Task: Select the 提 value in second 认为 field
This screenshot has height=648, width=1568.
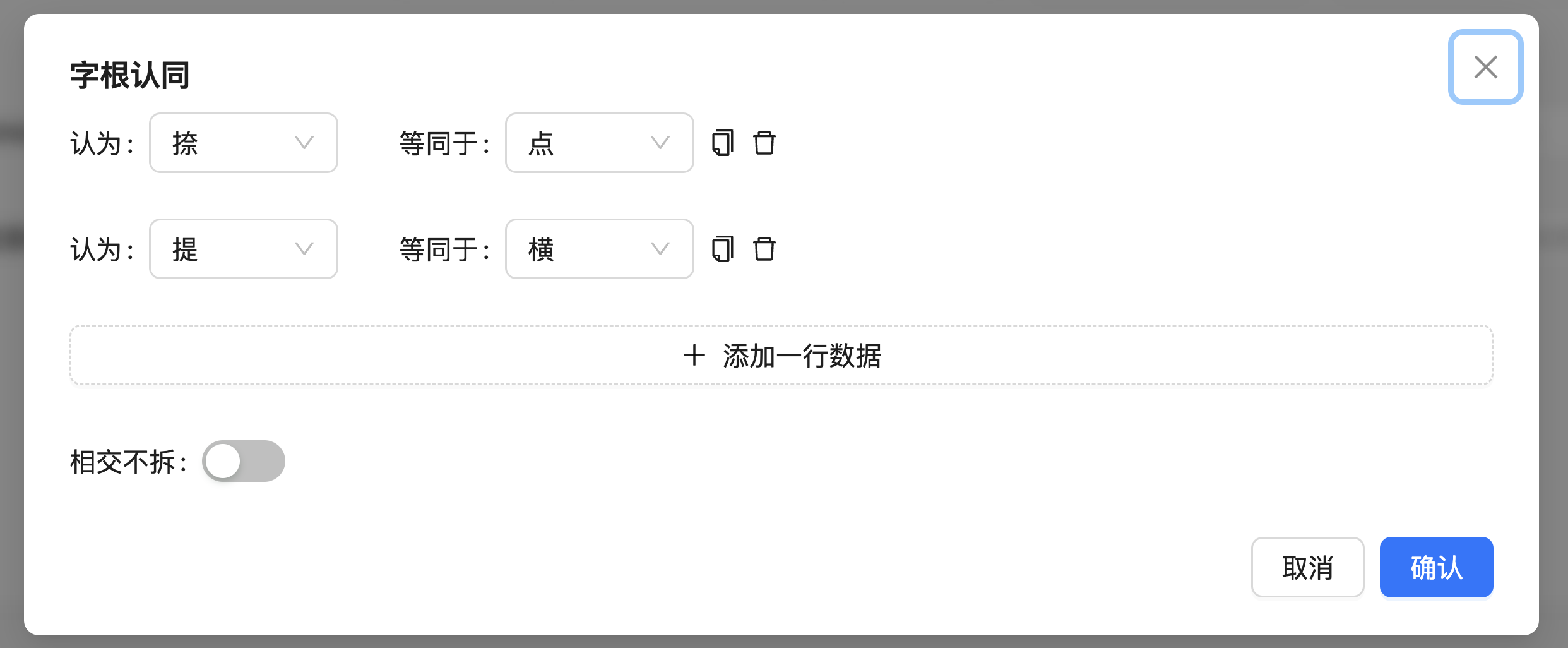Action: (x=186, y=249)
